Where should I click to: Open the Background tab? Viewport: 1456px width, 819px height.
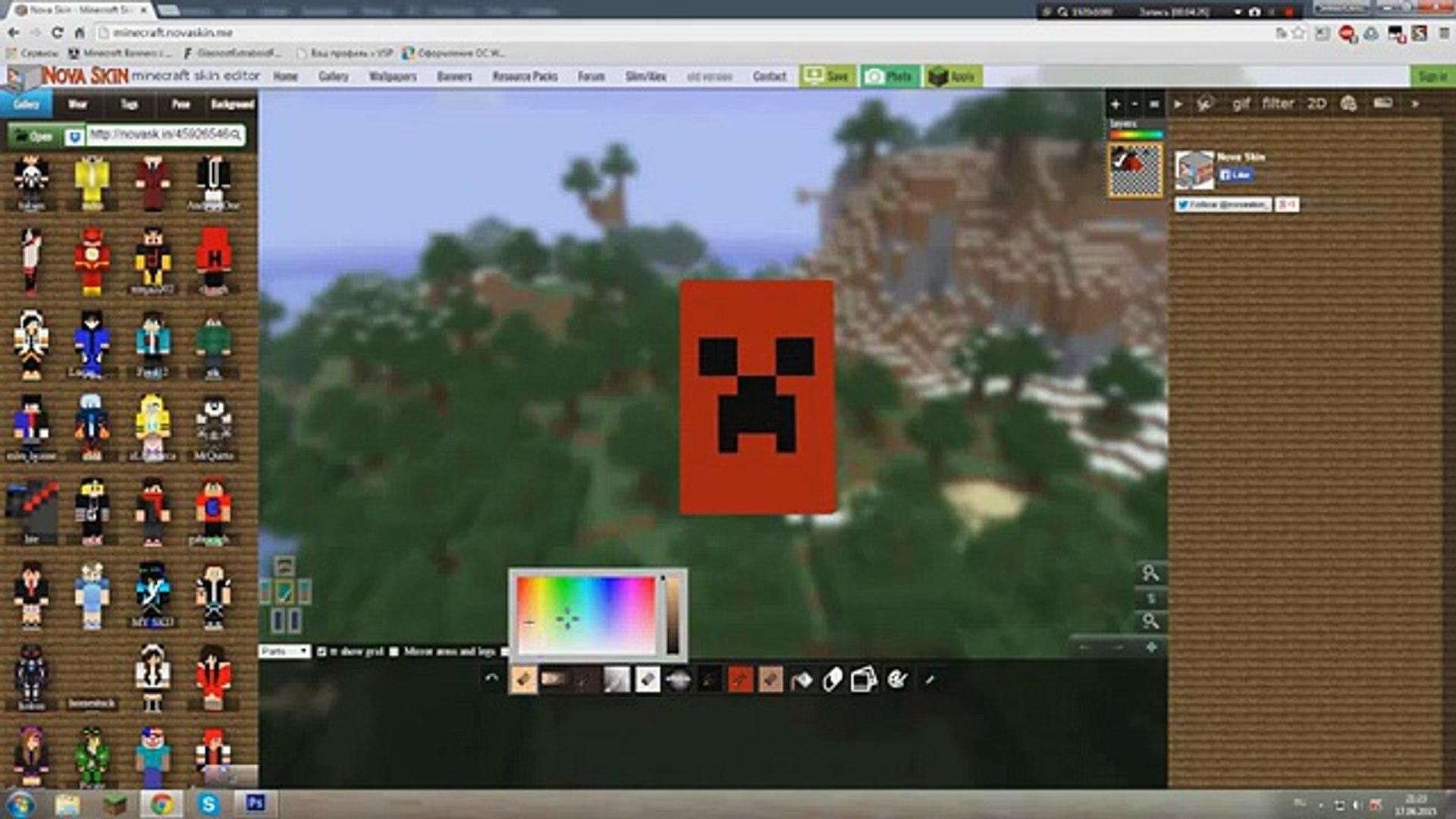232,104
